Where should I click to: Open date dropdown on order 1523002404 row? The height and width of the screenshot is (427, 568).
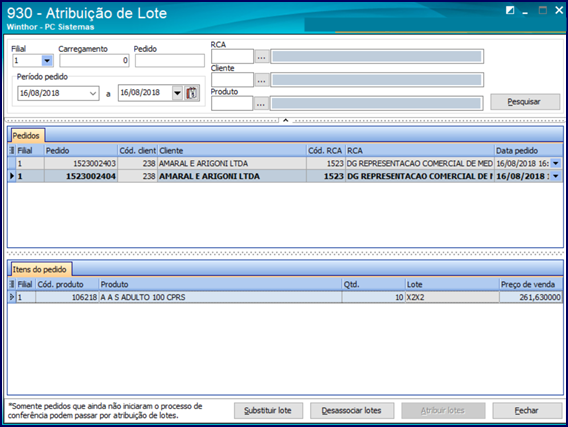pos(556,176)
